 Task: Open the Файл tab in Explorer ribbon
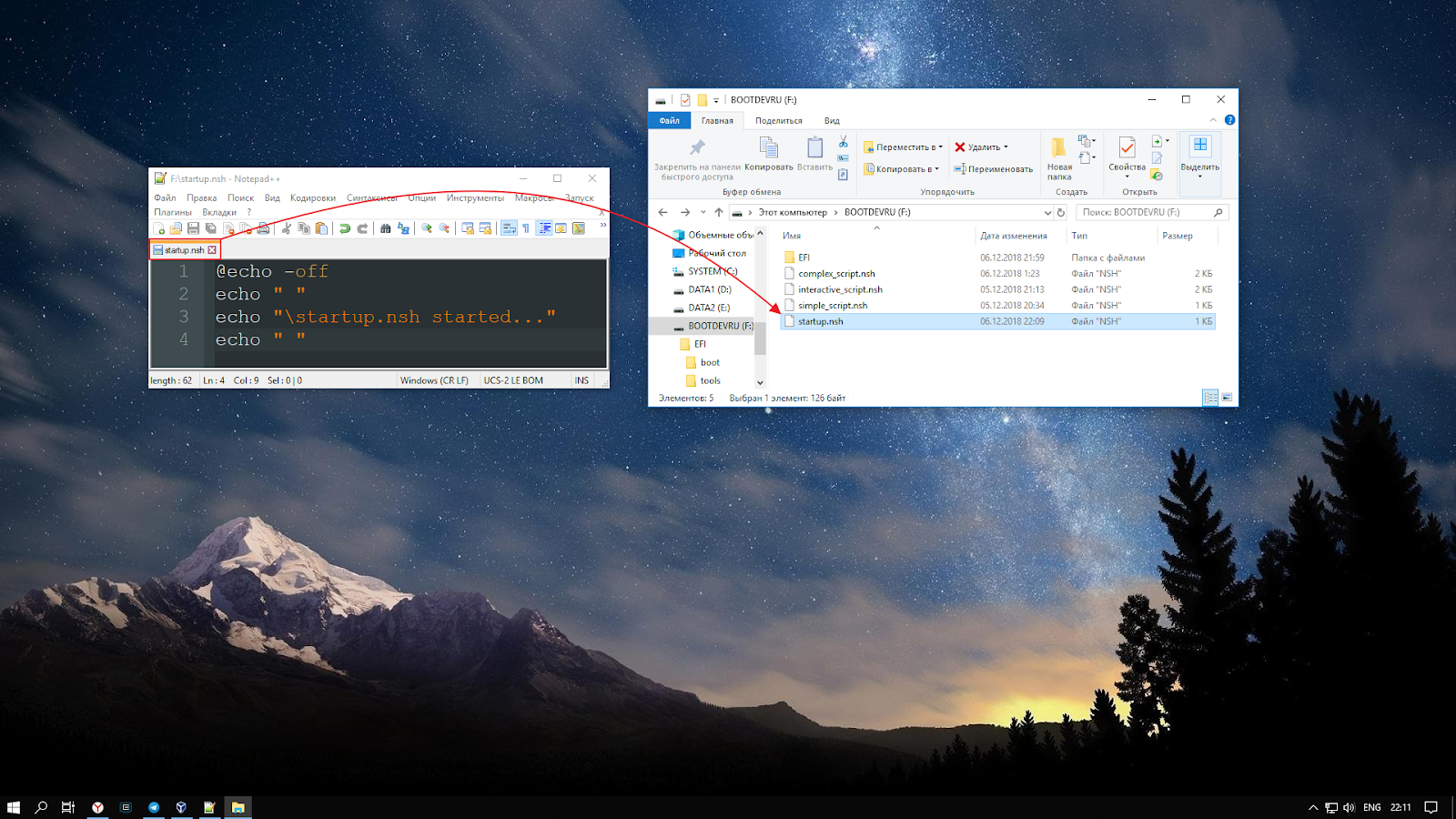point(670,120)
